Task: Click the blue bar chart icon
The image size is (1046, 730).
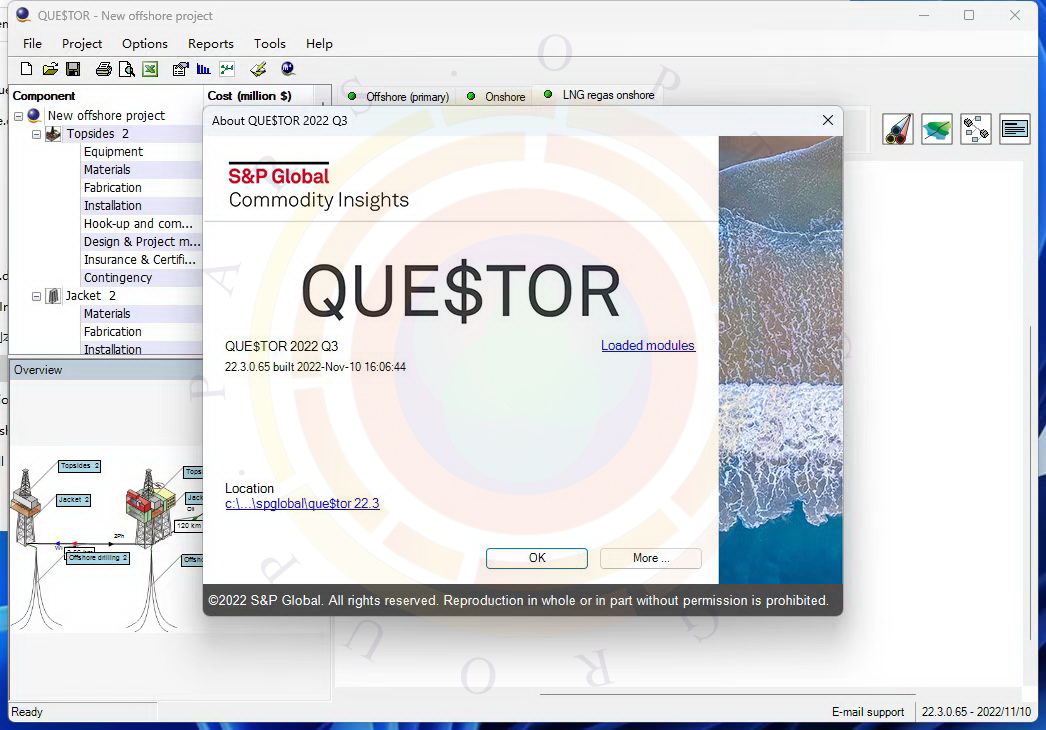Action: (203, 69)
